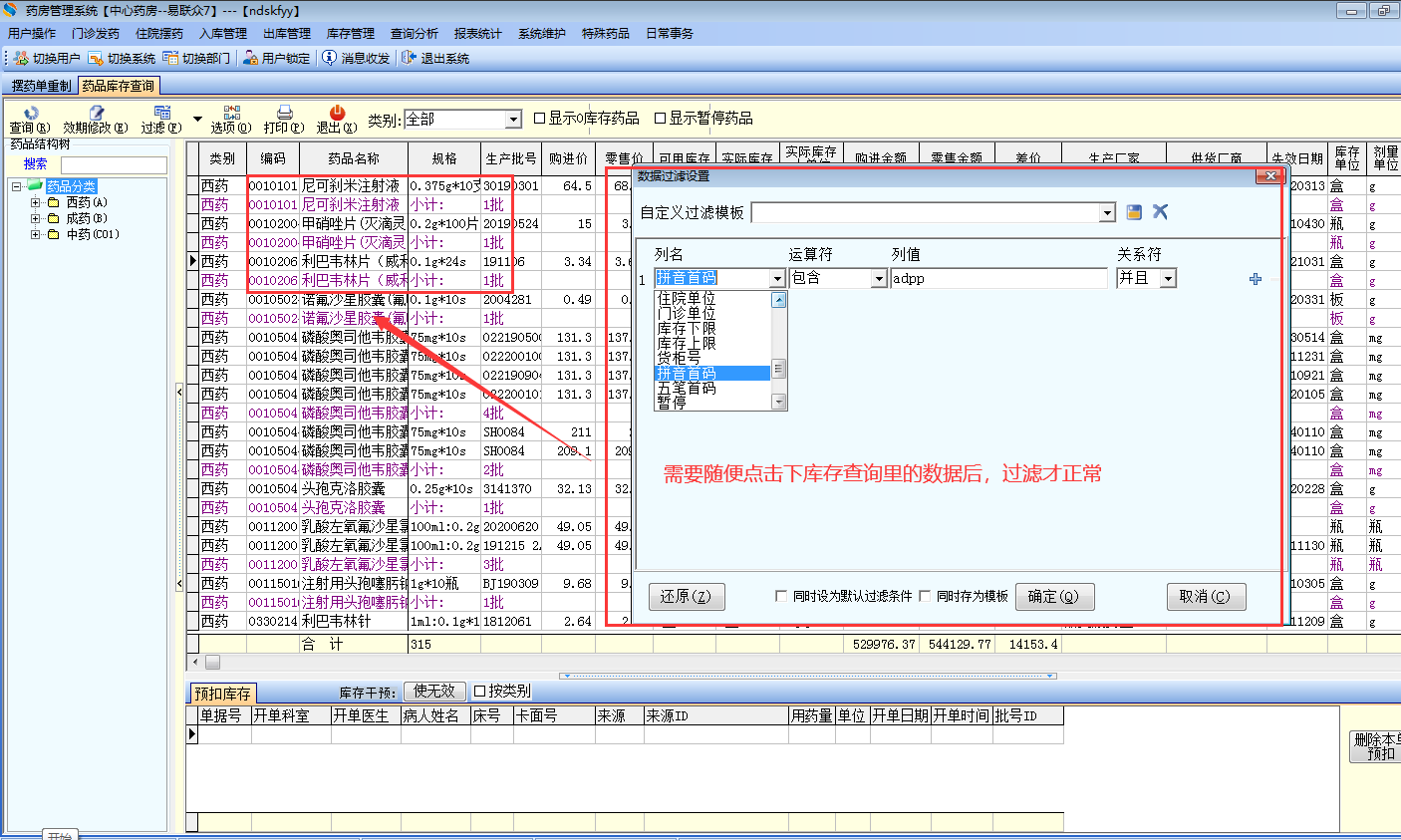Click the 还原(Z) restore button
The image size is (1401, 840).
(687, 597)
